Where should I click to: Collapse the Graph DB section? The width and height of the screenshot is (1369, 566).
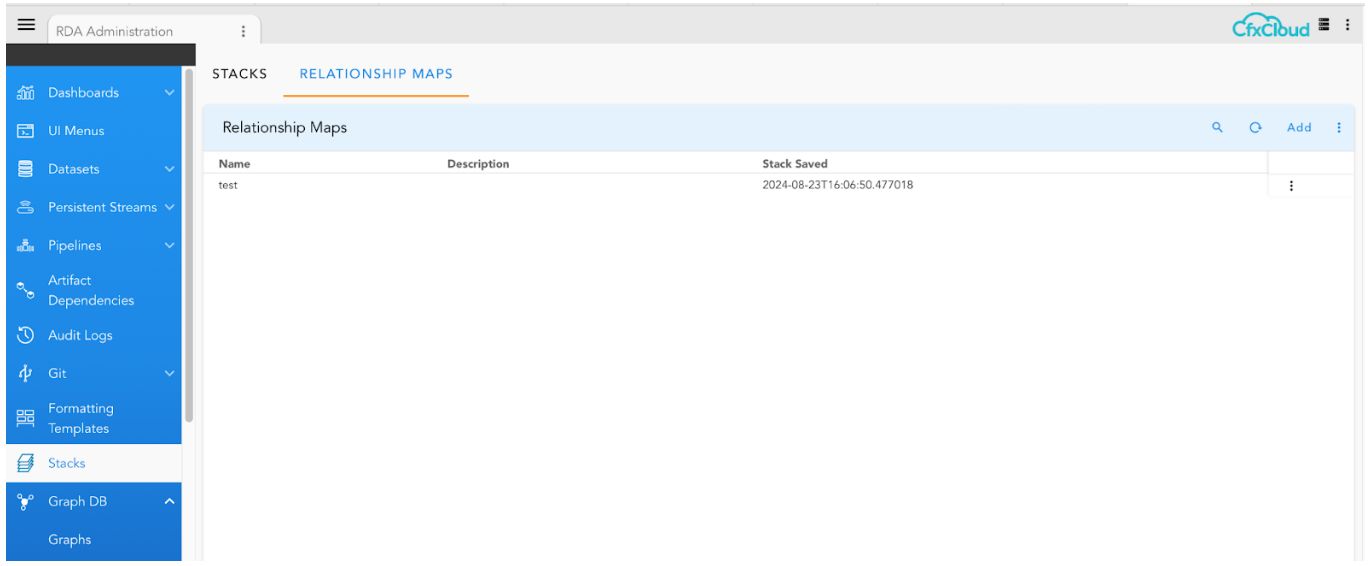[169, 502]
